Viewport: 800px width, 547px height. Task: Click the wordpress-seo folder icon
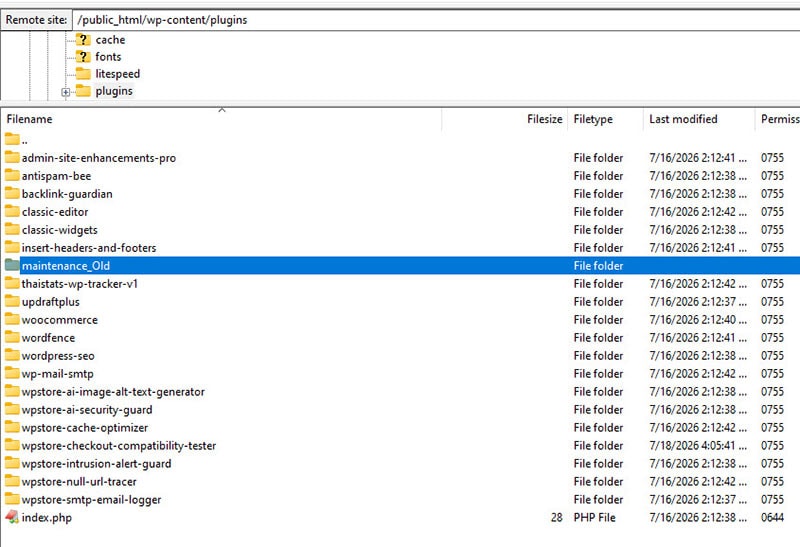tap(12, 355)
